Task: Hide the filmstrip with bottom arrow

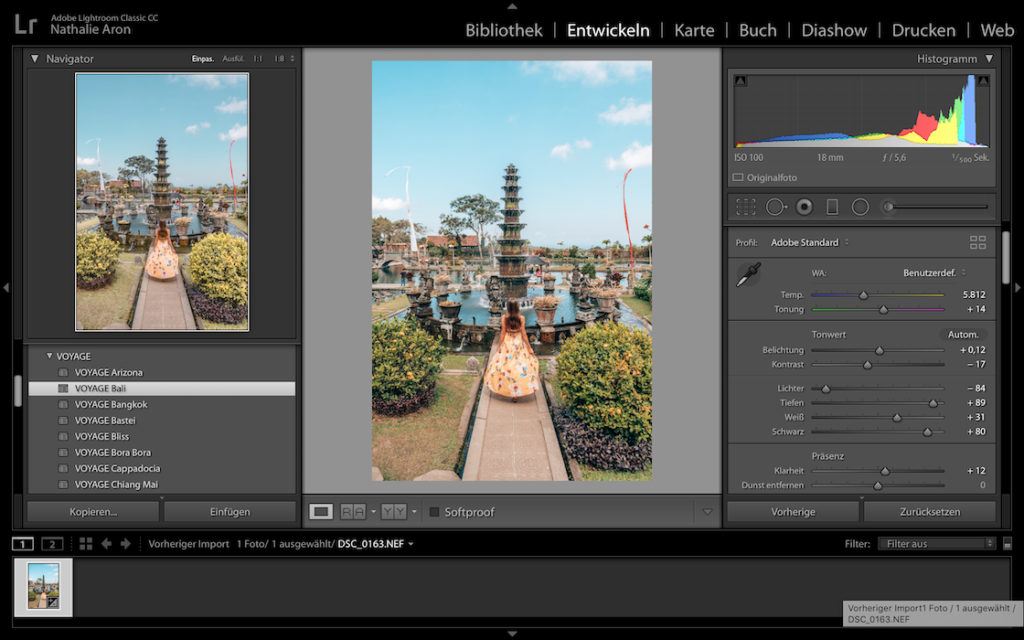Action: pos(512,633)
